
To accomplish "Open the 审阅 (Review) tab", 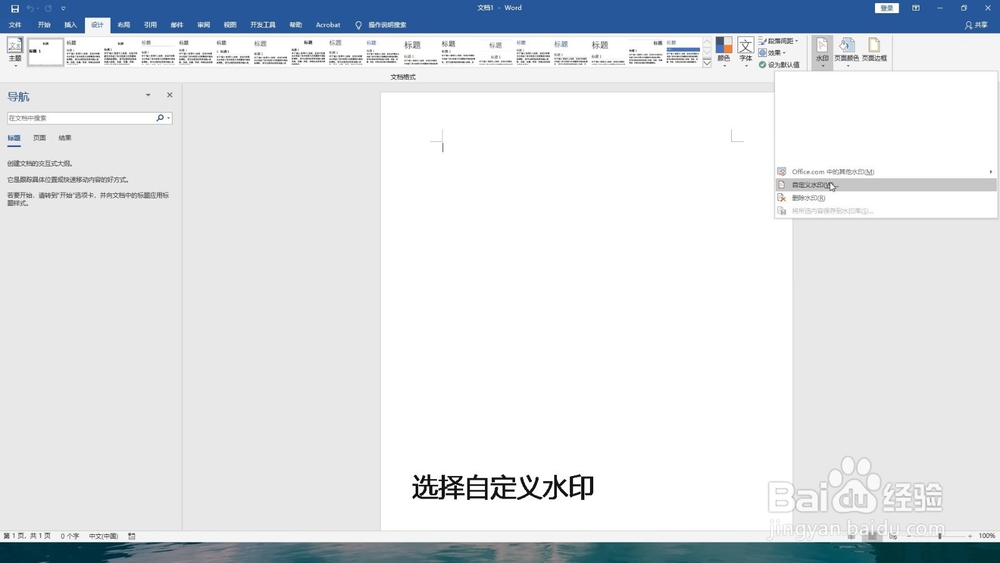I will pyautogui.click(x=203, y=25).
